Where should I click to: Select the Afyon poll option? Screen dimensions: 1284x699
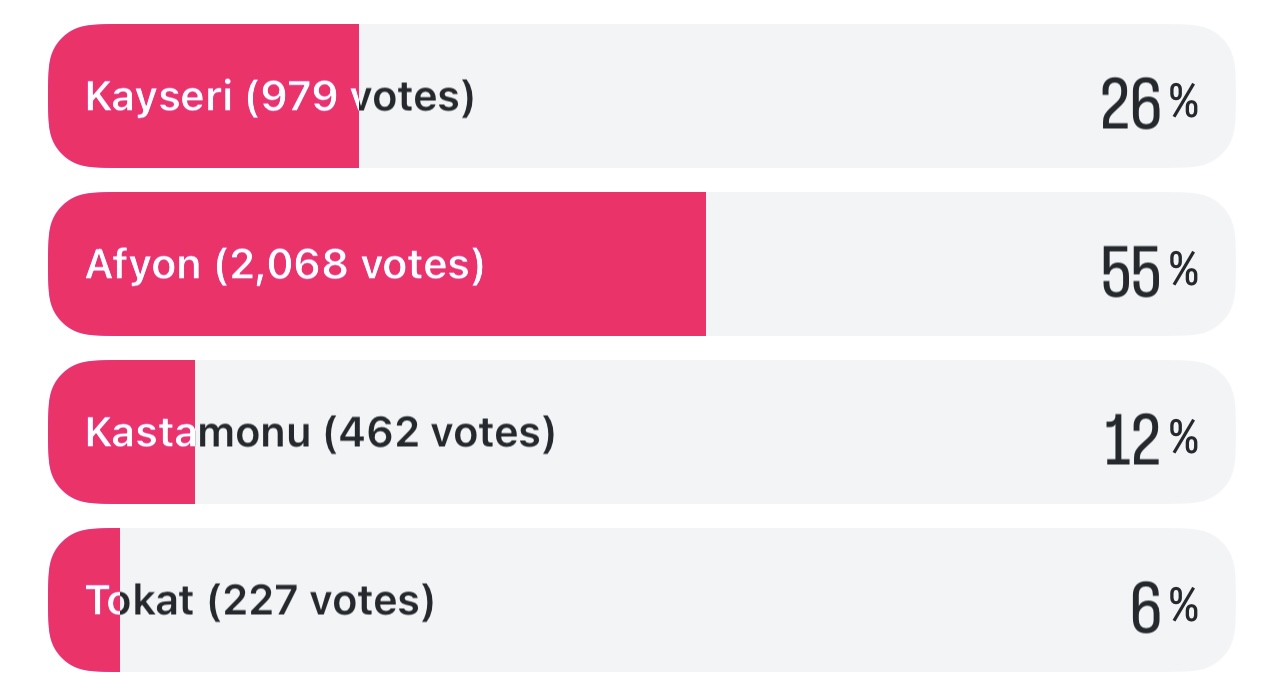coord(641,264)
